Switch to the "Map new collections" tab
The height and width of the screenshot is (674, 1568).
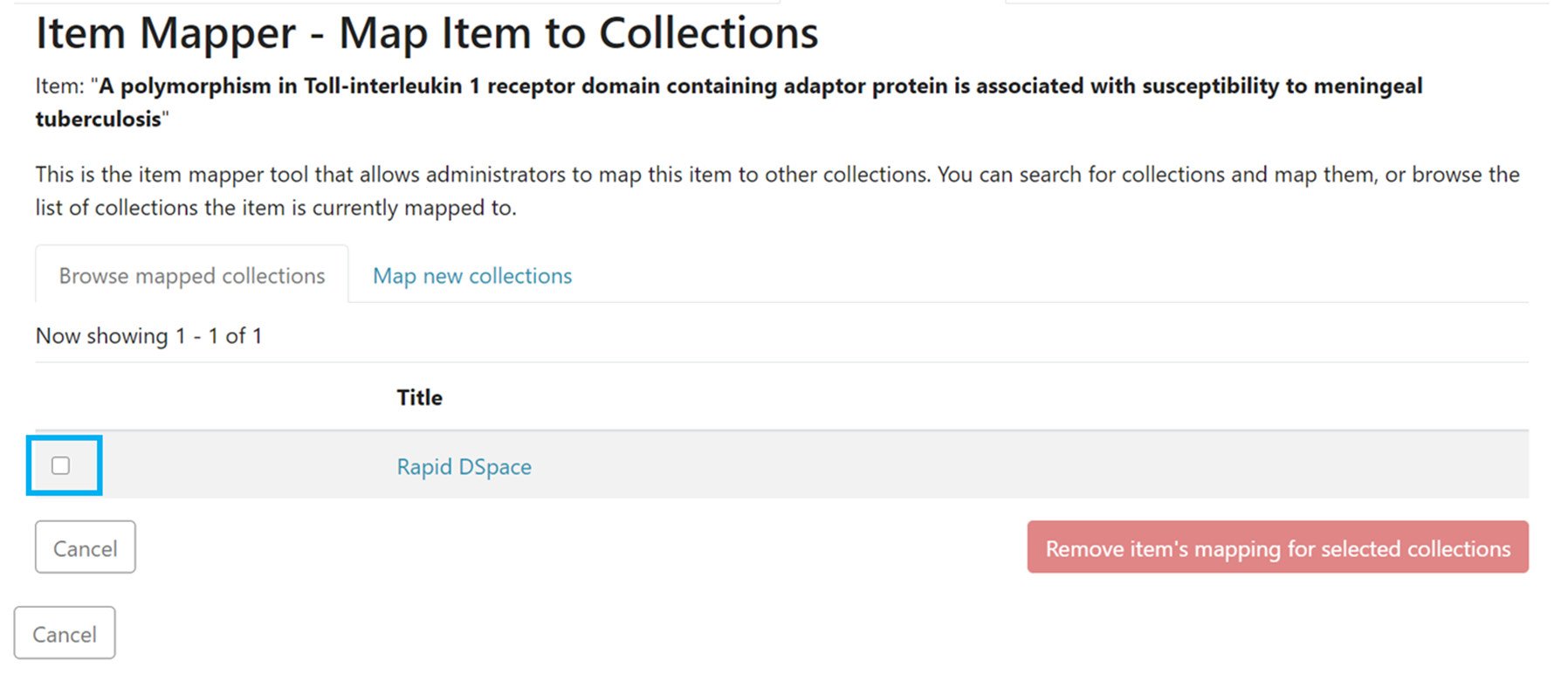coord(471,276)
